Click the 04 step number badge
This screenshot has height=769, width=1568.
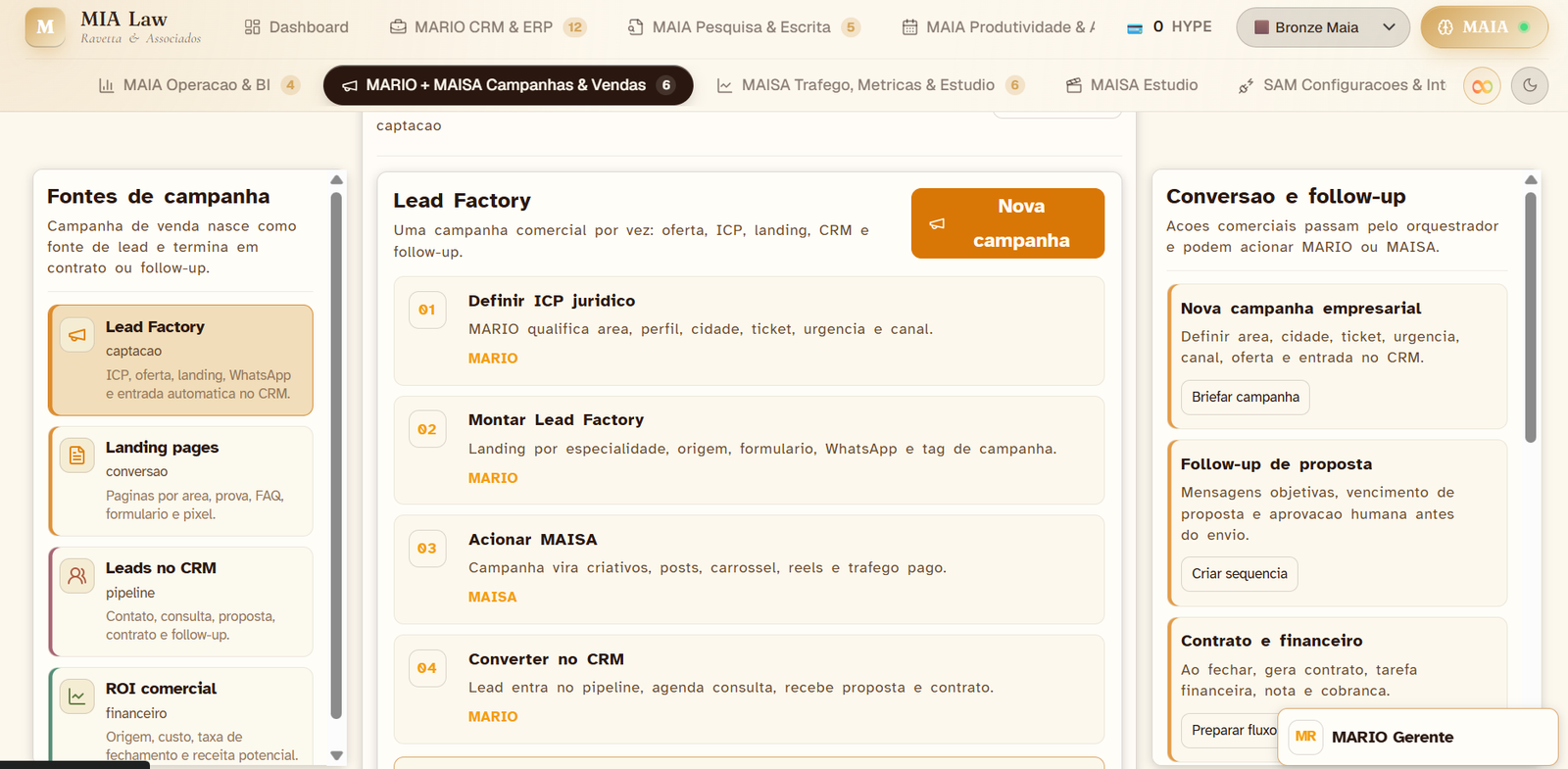tap(427, 668)
